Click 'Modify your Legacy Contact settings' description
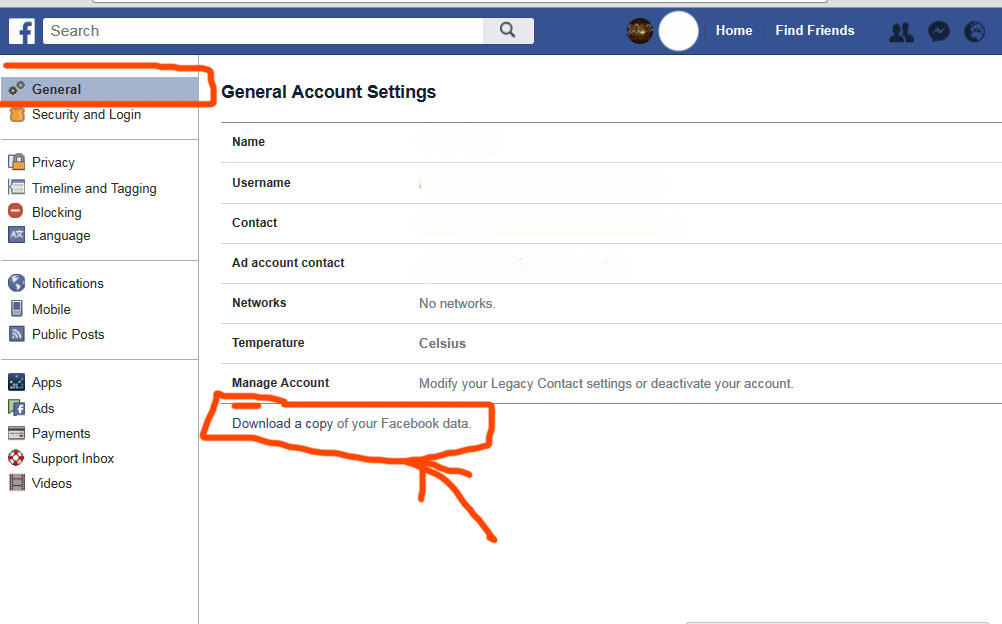This screenshot has height=624, width=1002. 606,384
